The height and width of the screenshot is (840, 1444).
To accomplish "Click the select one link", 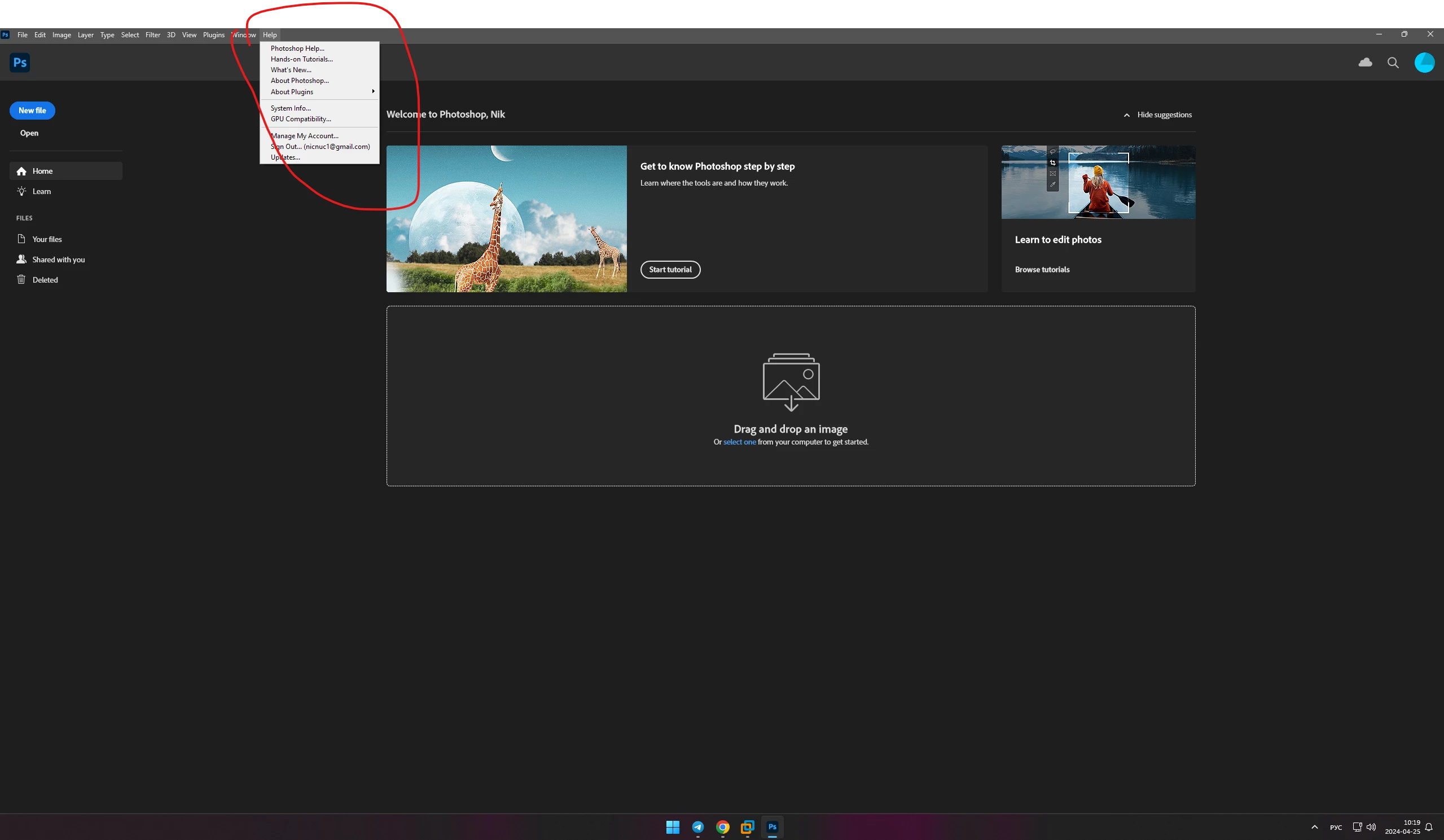I will click(x=739, y=442).
